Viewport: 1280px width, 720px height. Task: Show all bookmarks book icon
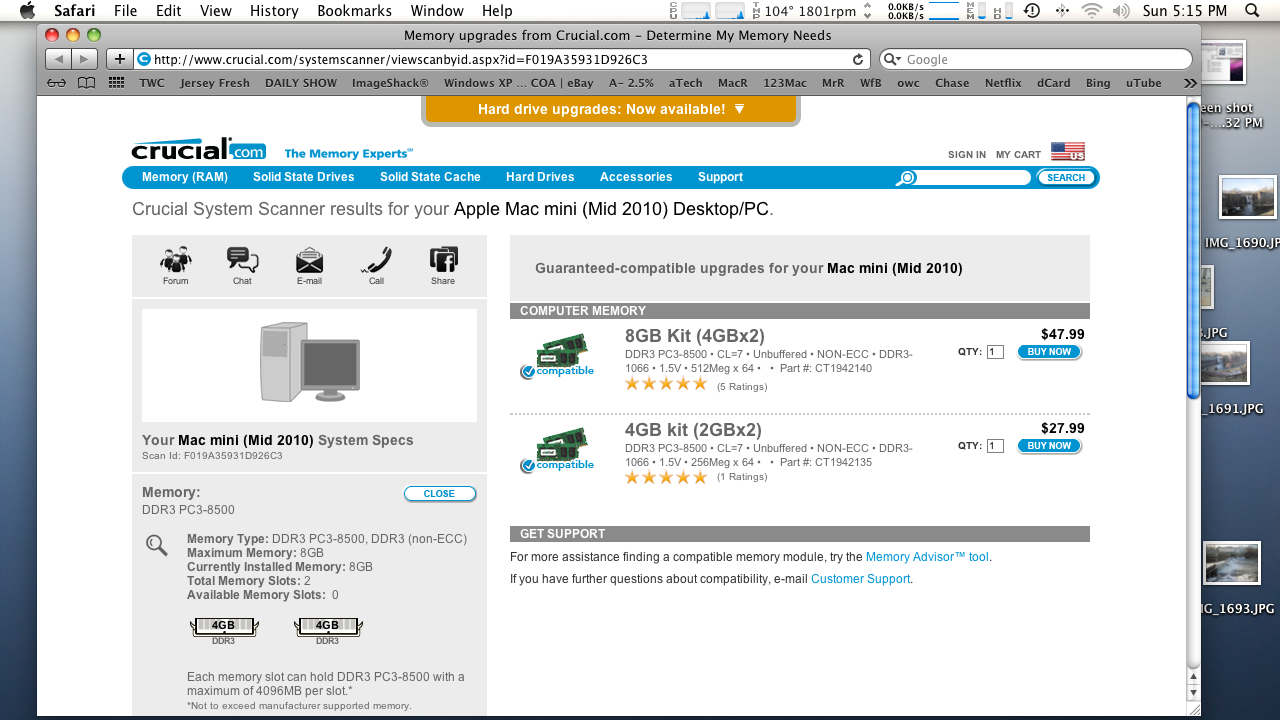(x=87, y=83)
